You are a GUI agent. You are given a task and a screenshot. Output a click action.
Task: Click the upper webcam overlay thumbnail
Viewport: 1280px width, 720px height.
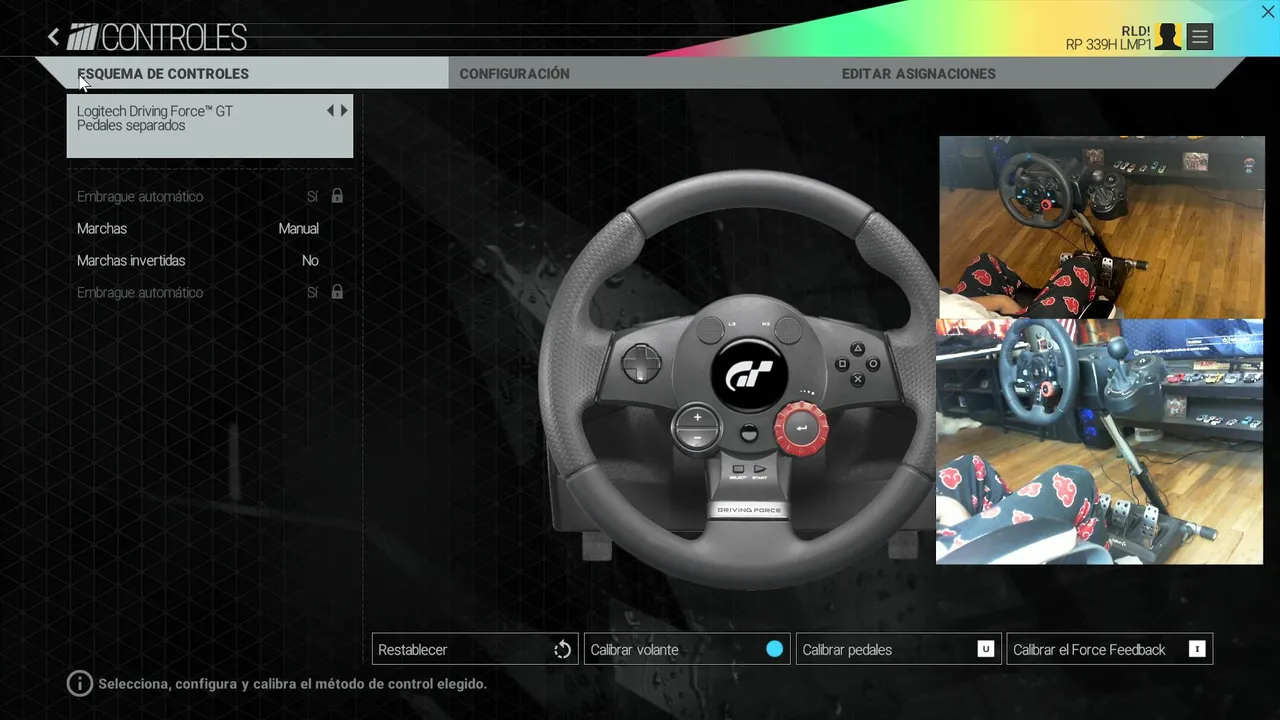[1102, 227]
